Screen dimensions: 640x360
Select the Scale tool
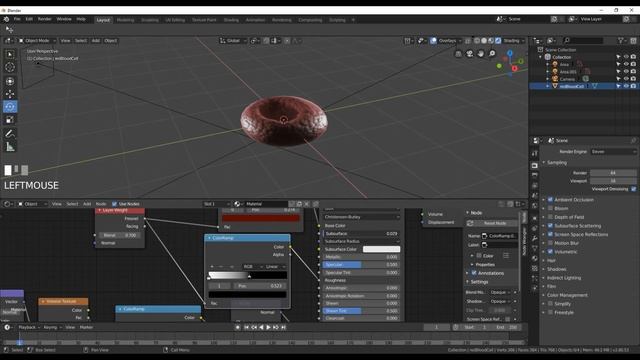pos(10,120)
